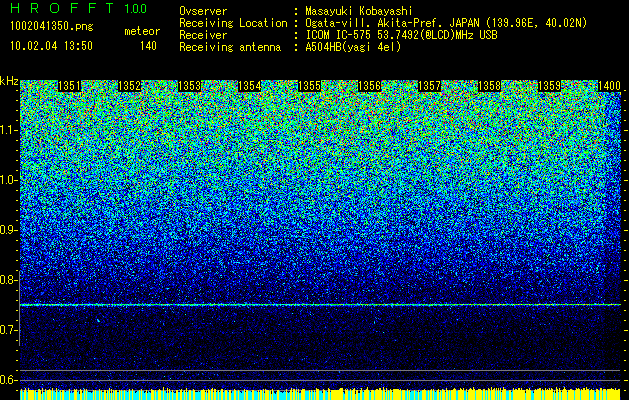This screenshot has height=400, width=629.
Task: Click the Receiving antenna label
Action: point(230,47)
